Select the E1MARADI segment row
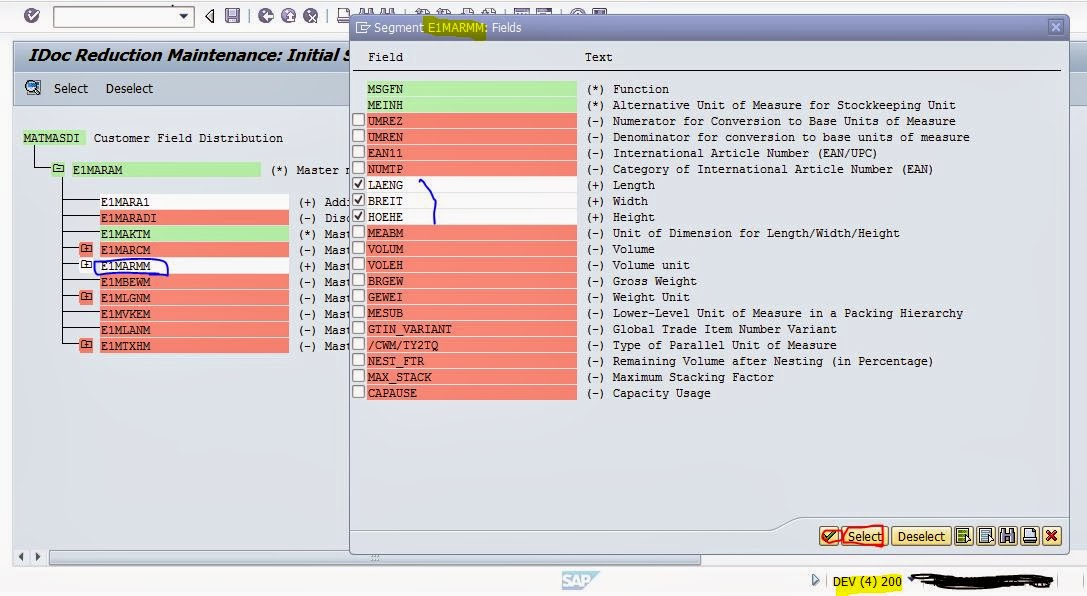The width and height of the screenshot is (1087, 596). [194, 218]
